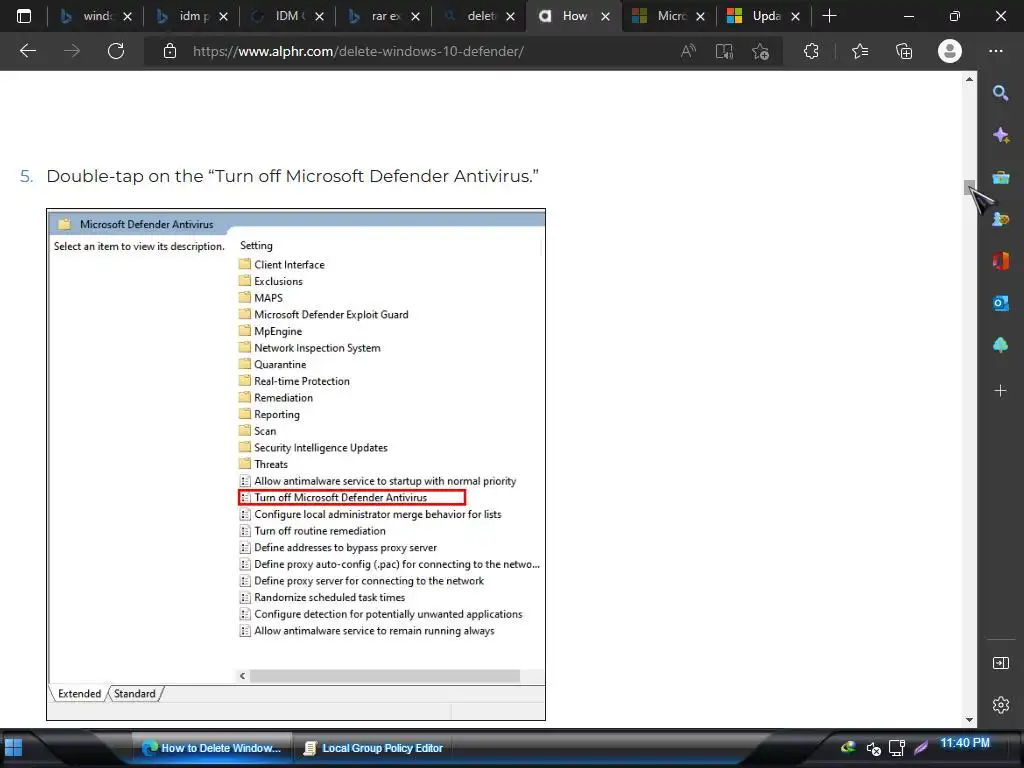Close the "idm p" tab
Image resolution: width=1024 pixels, height=768 pixels.
[223, 16]
